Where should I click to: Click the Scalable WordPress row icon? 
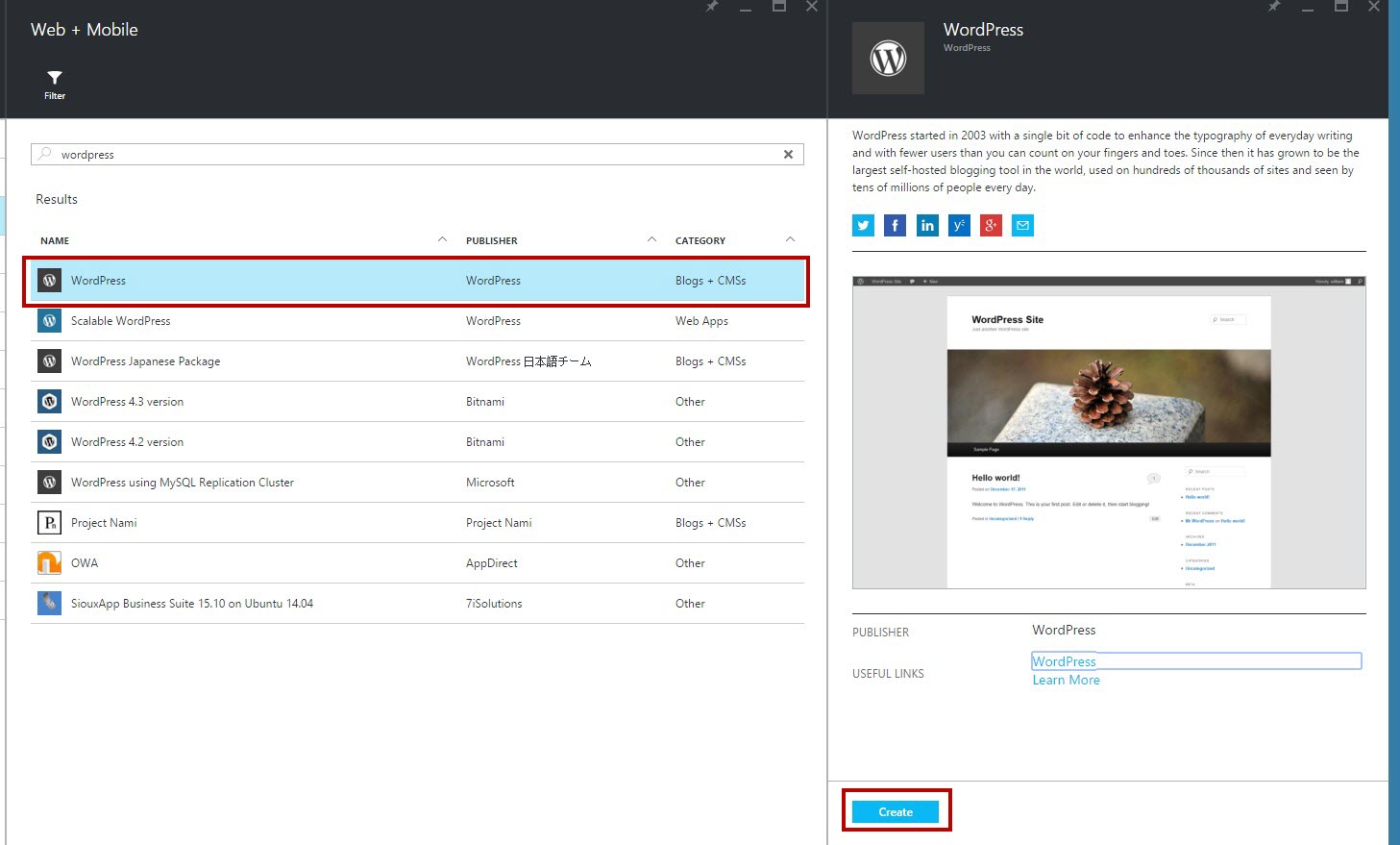49,321
